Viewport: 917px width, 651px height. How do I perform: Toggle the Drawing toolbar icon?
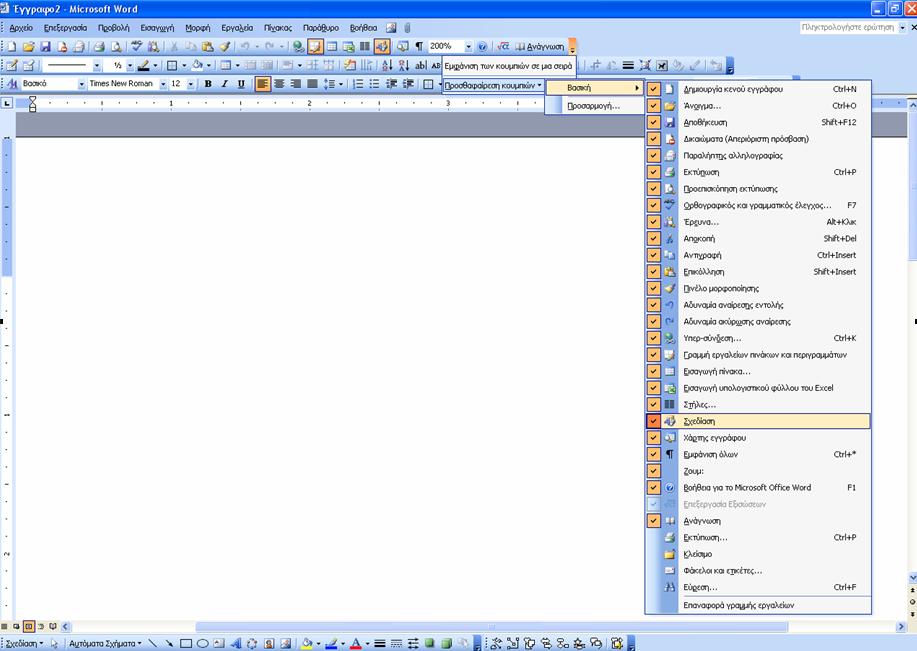pyautogui.click(x=382, y=46)
